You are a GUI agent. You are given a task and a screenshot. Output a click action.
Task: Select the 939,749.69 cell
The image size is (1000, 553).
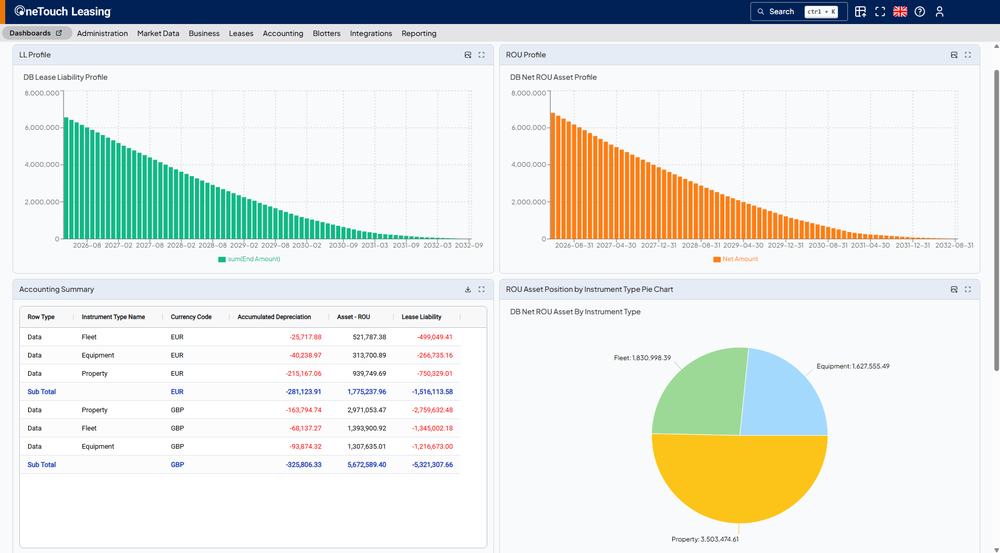[369, 374]
